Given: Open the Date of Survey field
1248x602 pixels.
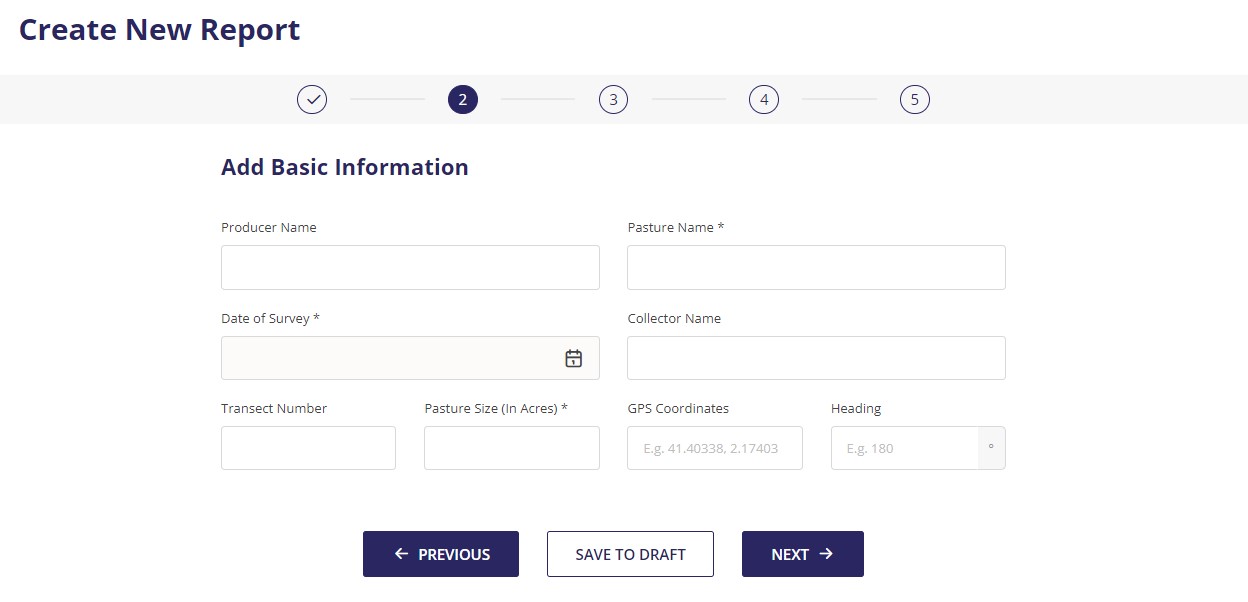Looking at the screenshot, I should pyautogui.click(x=390, y=358).
